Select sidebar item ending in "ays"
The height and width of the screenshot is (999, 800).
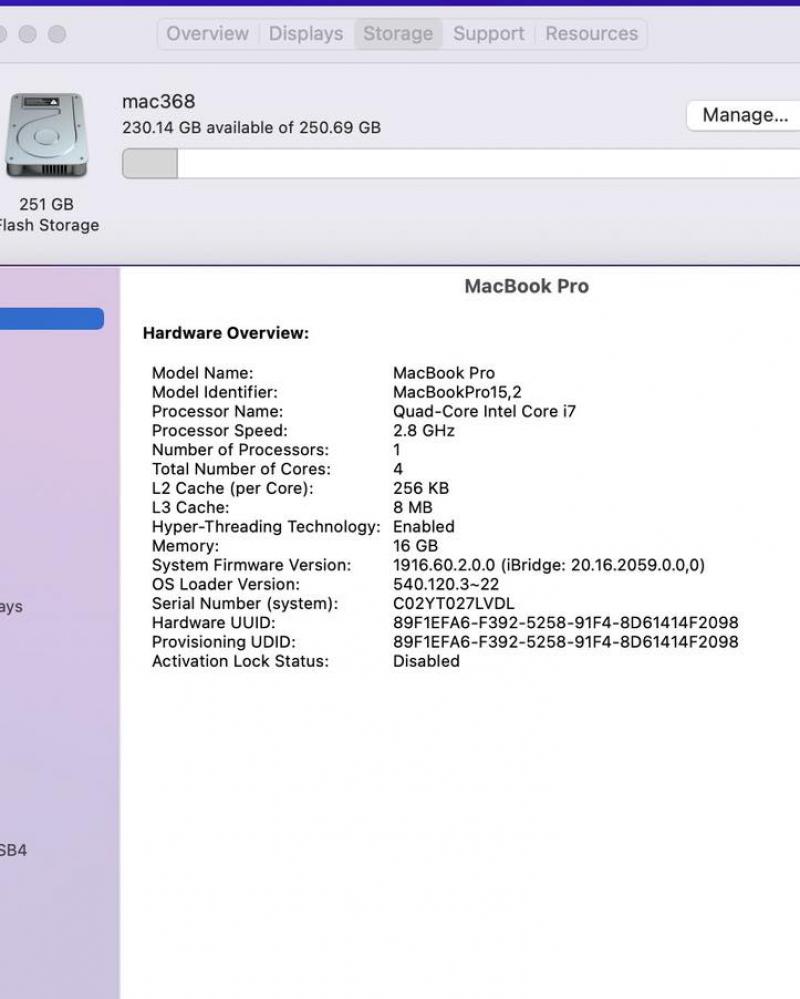click(11, 607)
